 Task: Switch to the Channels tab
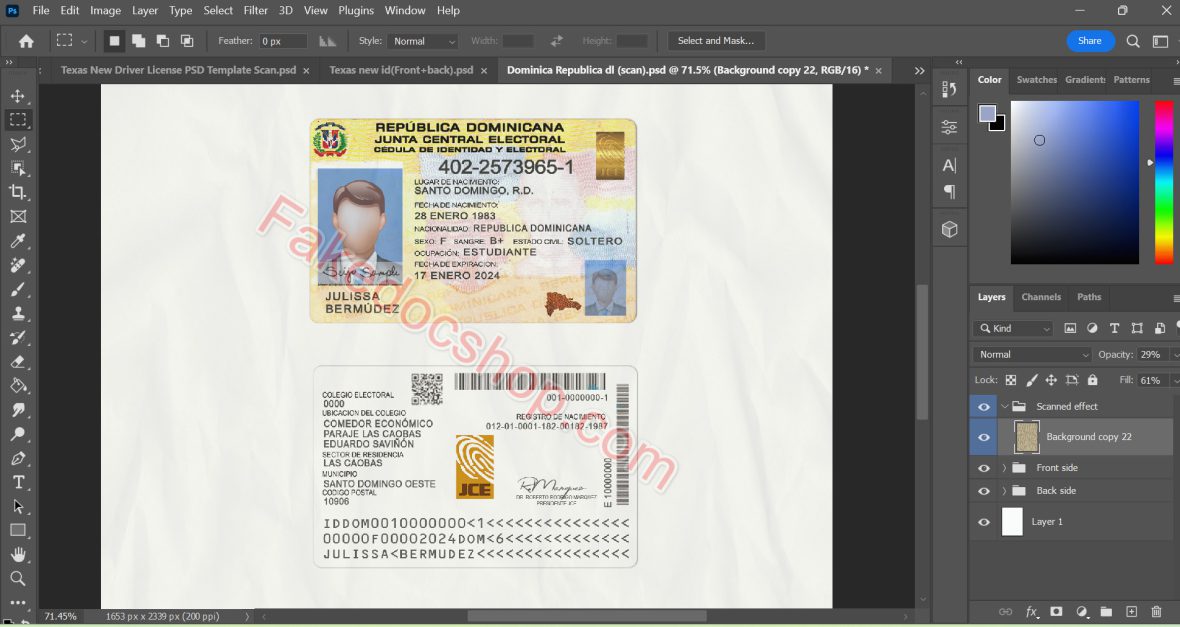coord(1041,297)
